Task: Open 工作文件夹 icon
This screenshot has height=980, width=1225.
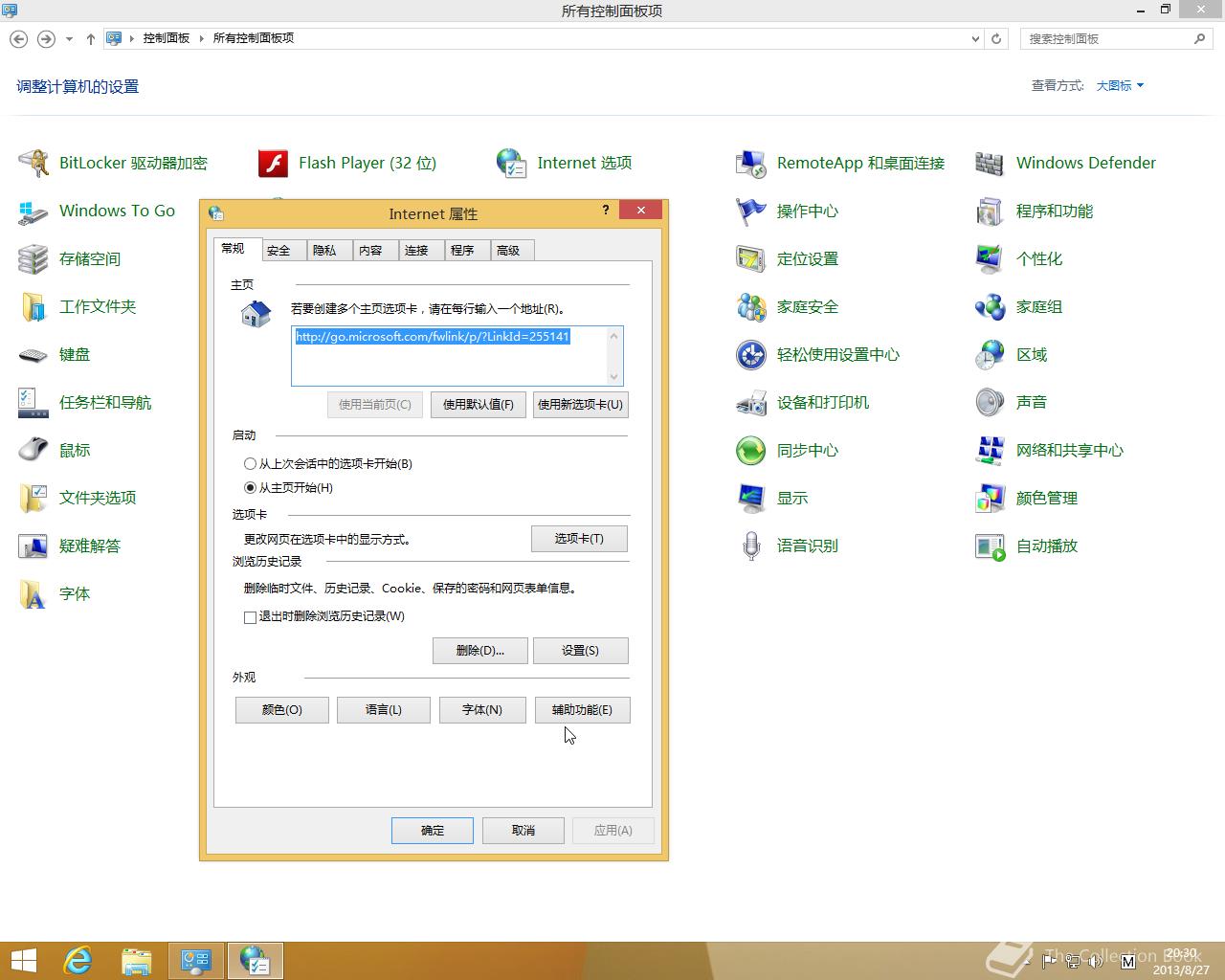Action: click(33, 307)
